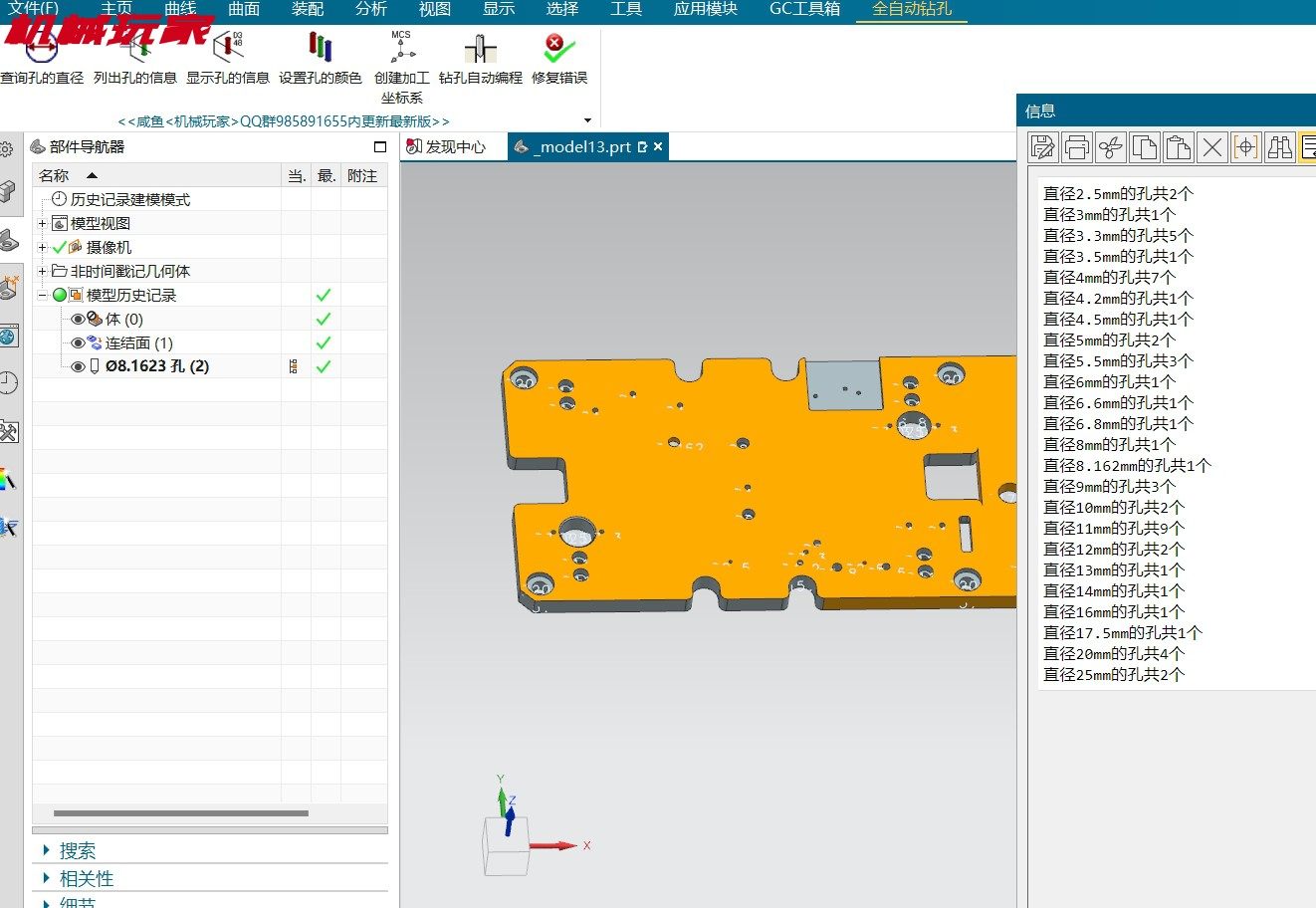Click 创建加工坐标系 MCS tool
The width and height of the screenshot is (1316, 908).
click(401, 68)
